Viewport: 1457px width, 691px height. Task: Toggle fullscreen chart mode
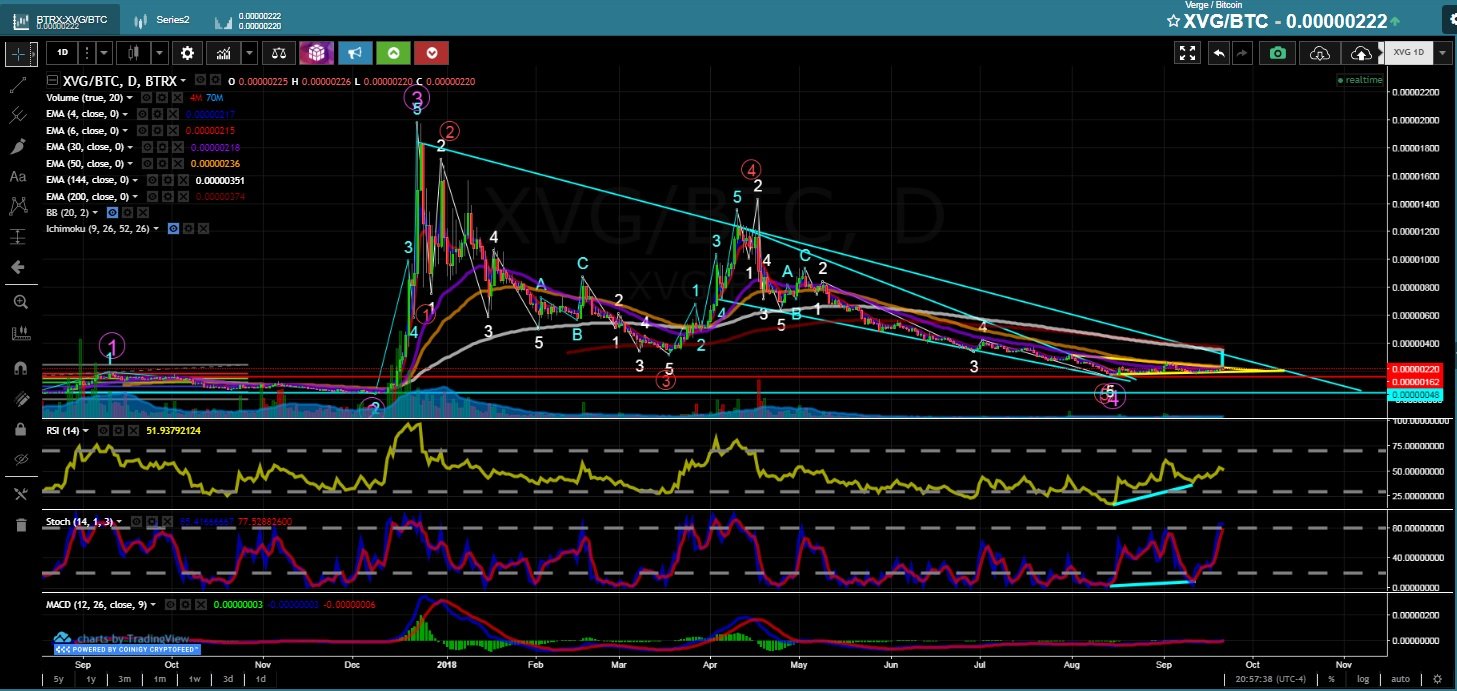click(1187, 53)
